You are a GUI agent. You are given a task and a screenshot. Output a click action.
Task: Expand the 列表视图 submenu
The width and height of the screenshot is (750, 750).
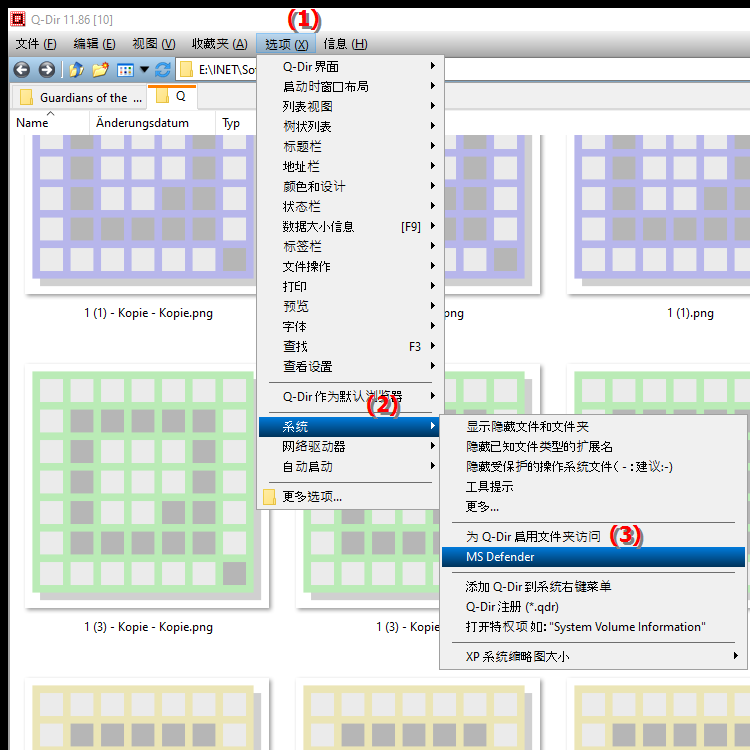349,106
